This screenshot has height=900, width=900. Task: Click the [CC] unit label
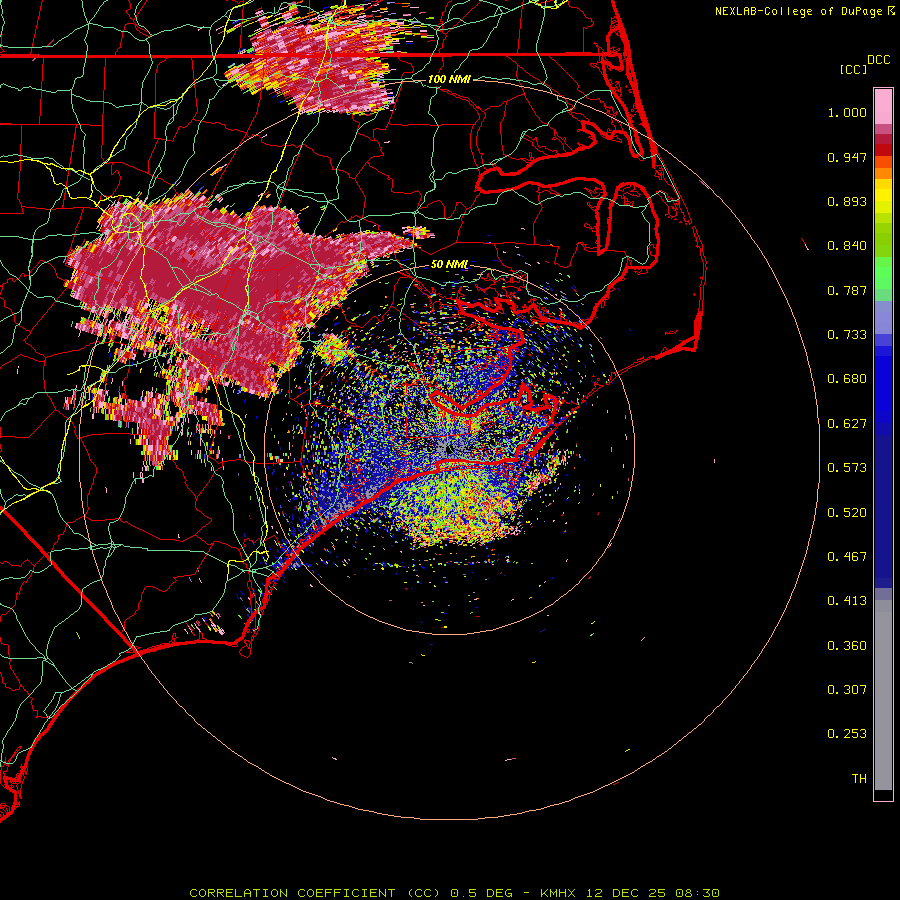click(x=853, y=69)
